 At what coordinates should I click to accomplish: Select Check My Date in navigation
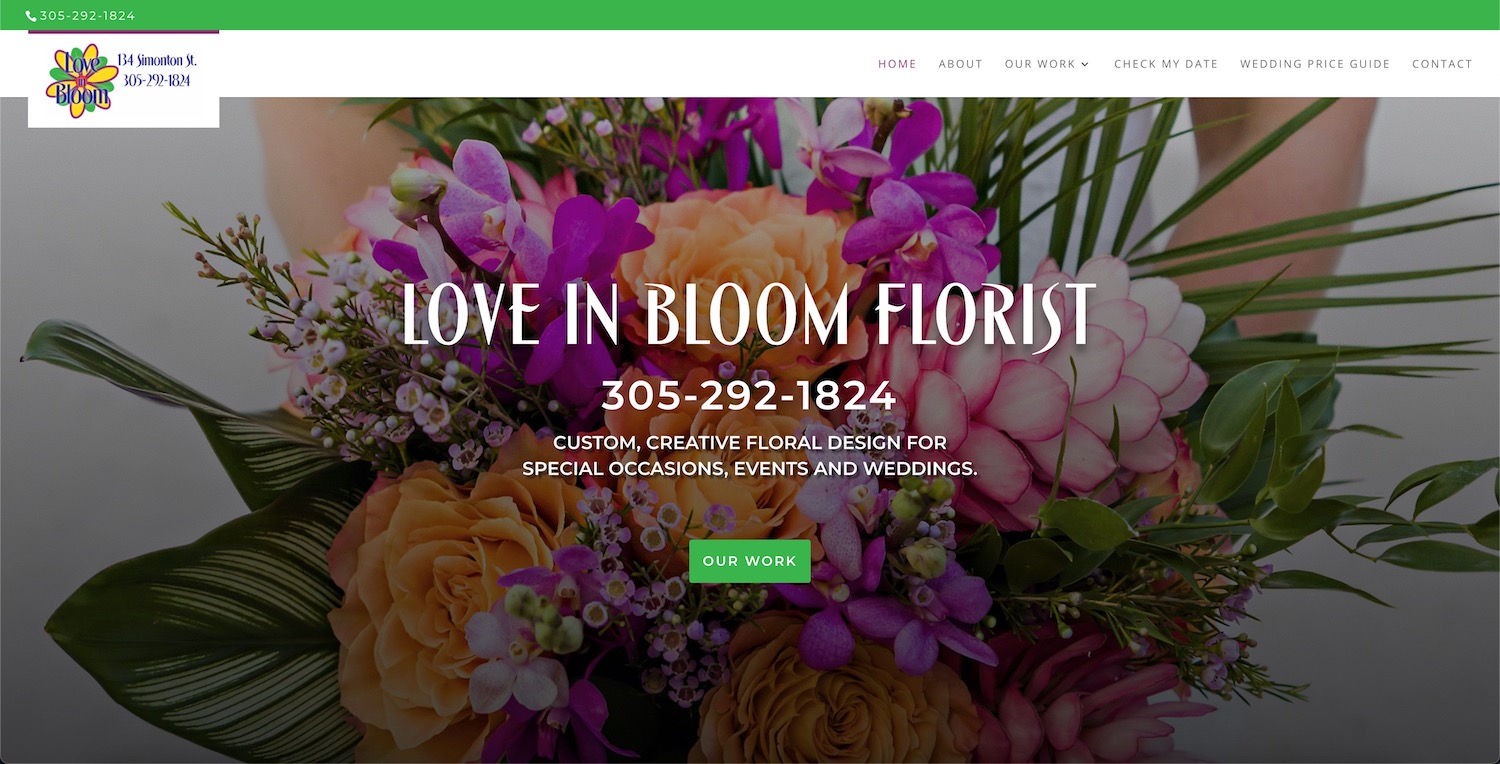coord(1166,64)
